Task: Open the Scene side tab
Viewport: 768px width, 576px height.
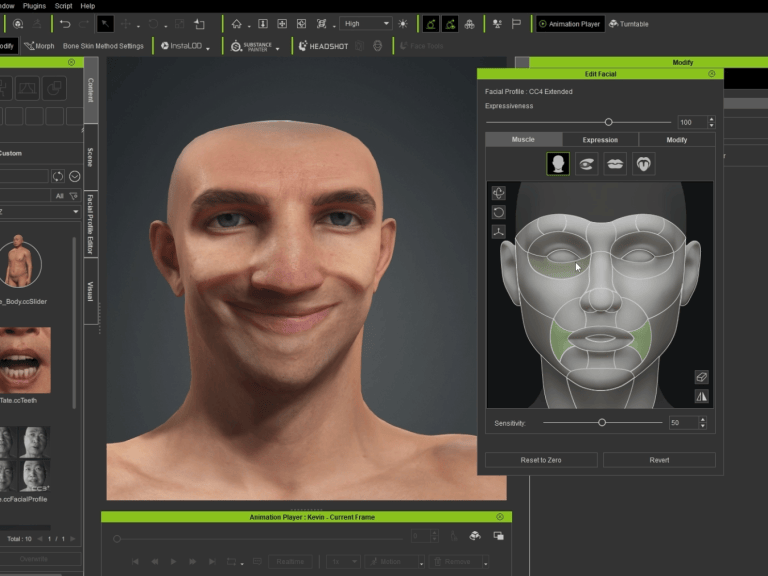Action: 91,157
